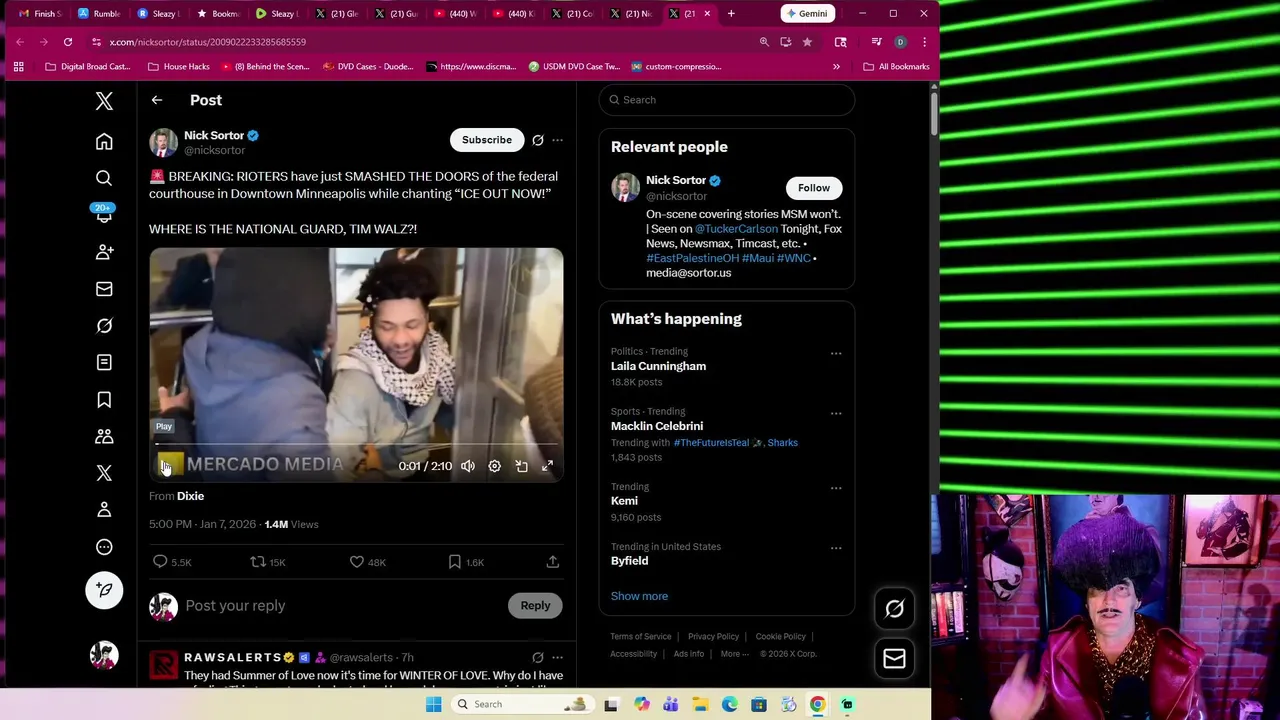Open Messages envelope in sidebar

pyautogui.click(x=104, y=289)
